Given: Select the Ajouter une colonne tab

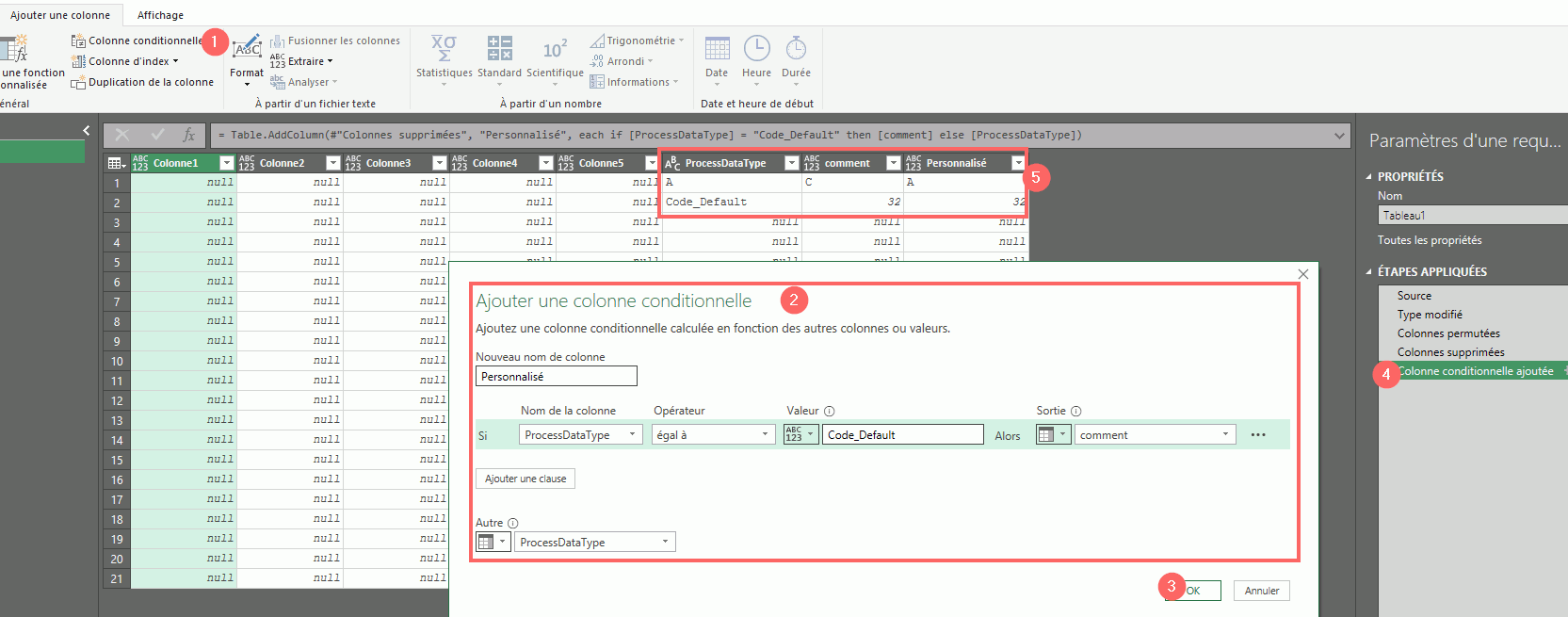Looking at the screenshot, I should coord(60,15).
